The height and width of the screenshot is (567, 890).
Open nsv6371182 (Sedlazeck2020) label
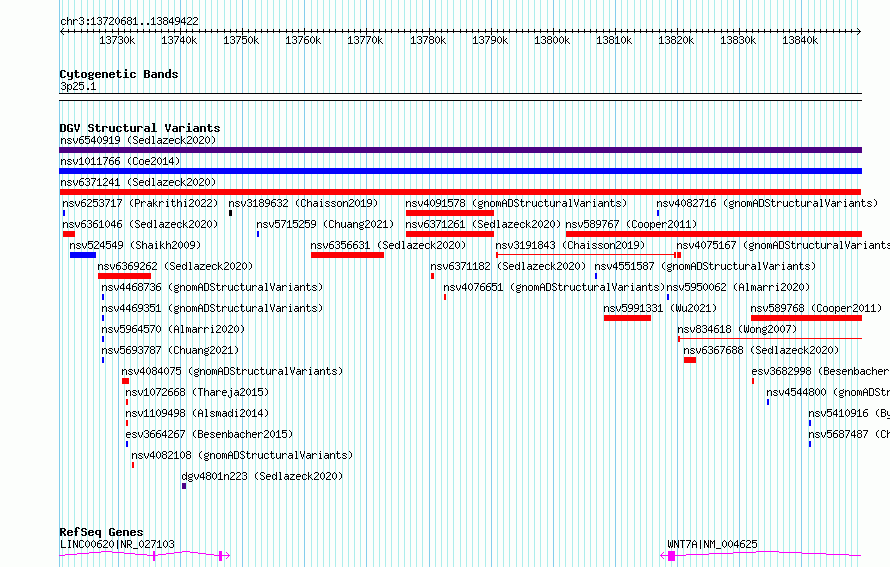point(508,266)
